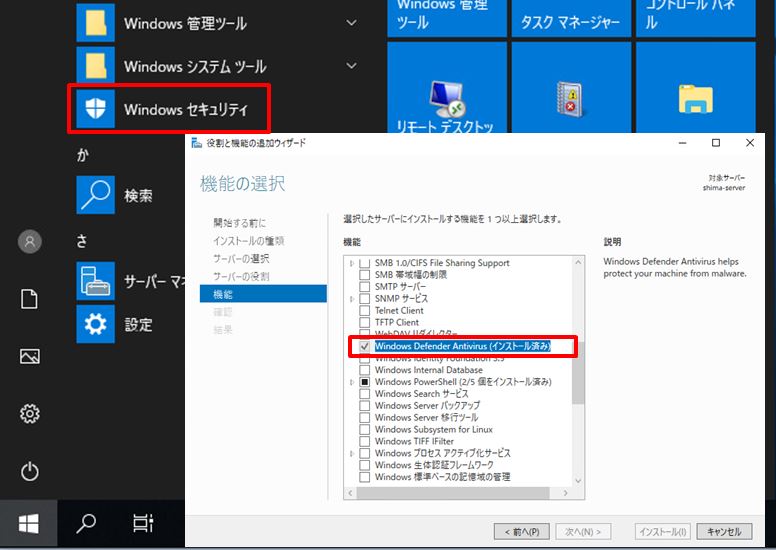Select Windows Server 移行ツール row text

pyautogui.click(x=427, y=417)
